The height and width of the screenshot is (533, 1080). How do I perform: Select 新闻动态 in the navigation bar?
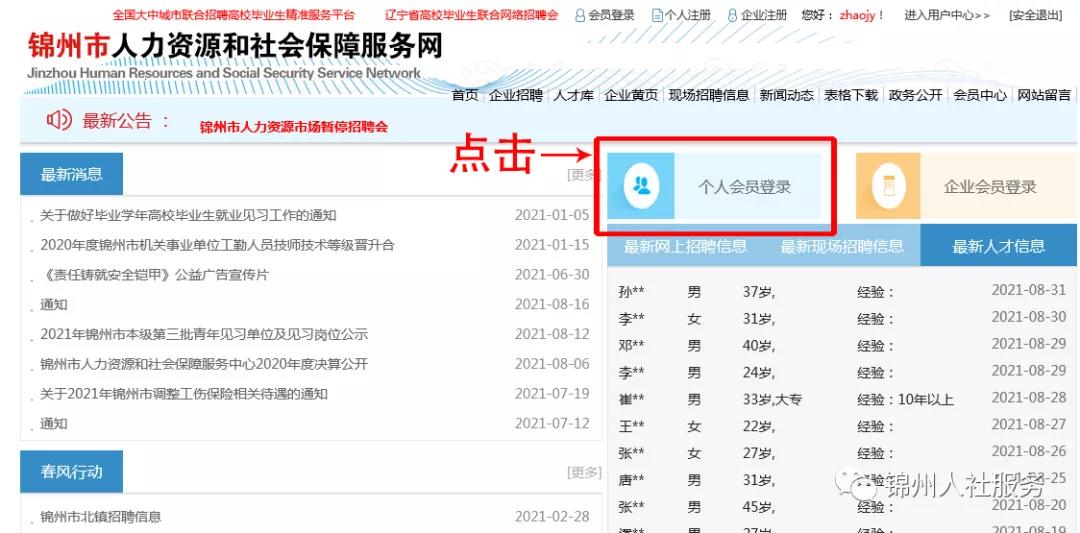(x=787, y=96)
